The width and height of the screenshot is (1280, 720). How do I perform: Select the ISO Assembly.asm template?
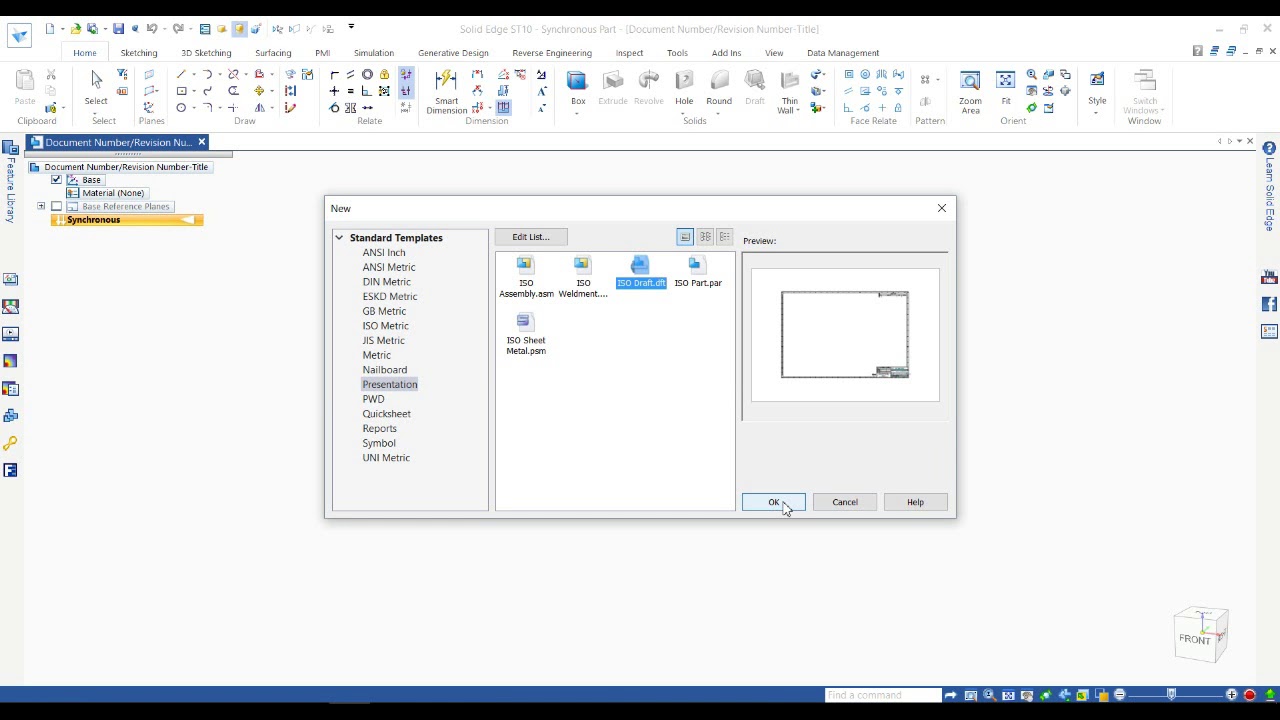[526, 278]
